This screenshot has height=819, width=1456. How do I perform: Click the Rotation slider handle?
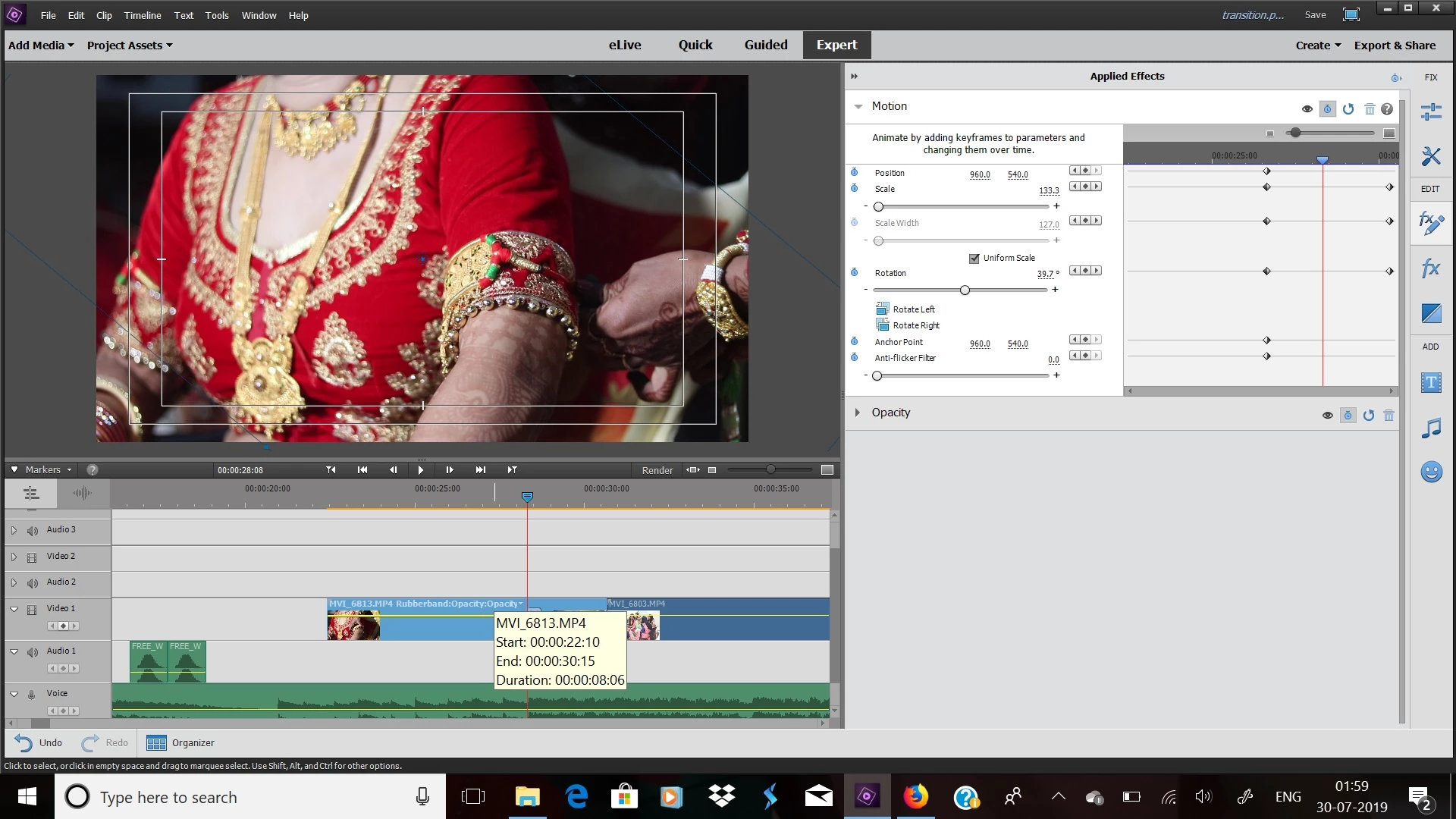pos(965,290)
